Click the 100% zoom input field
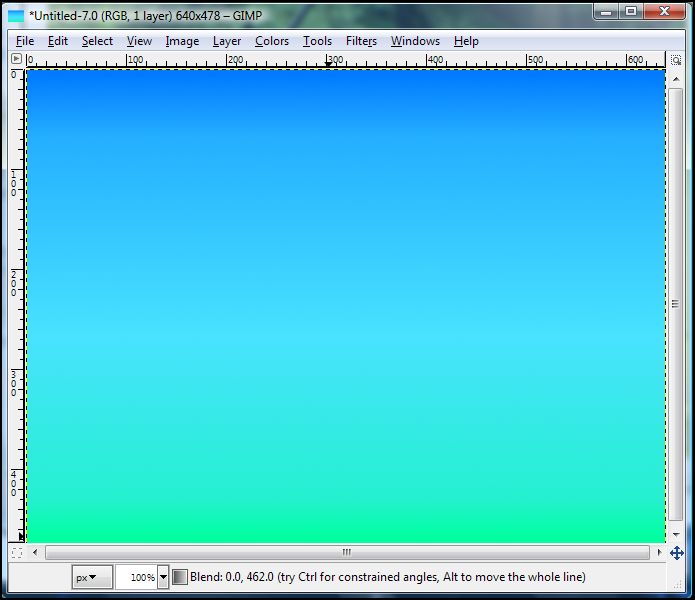This screenshot has height=600, width=695. click(137, 577)
